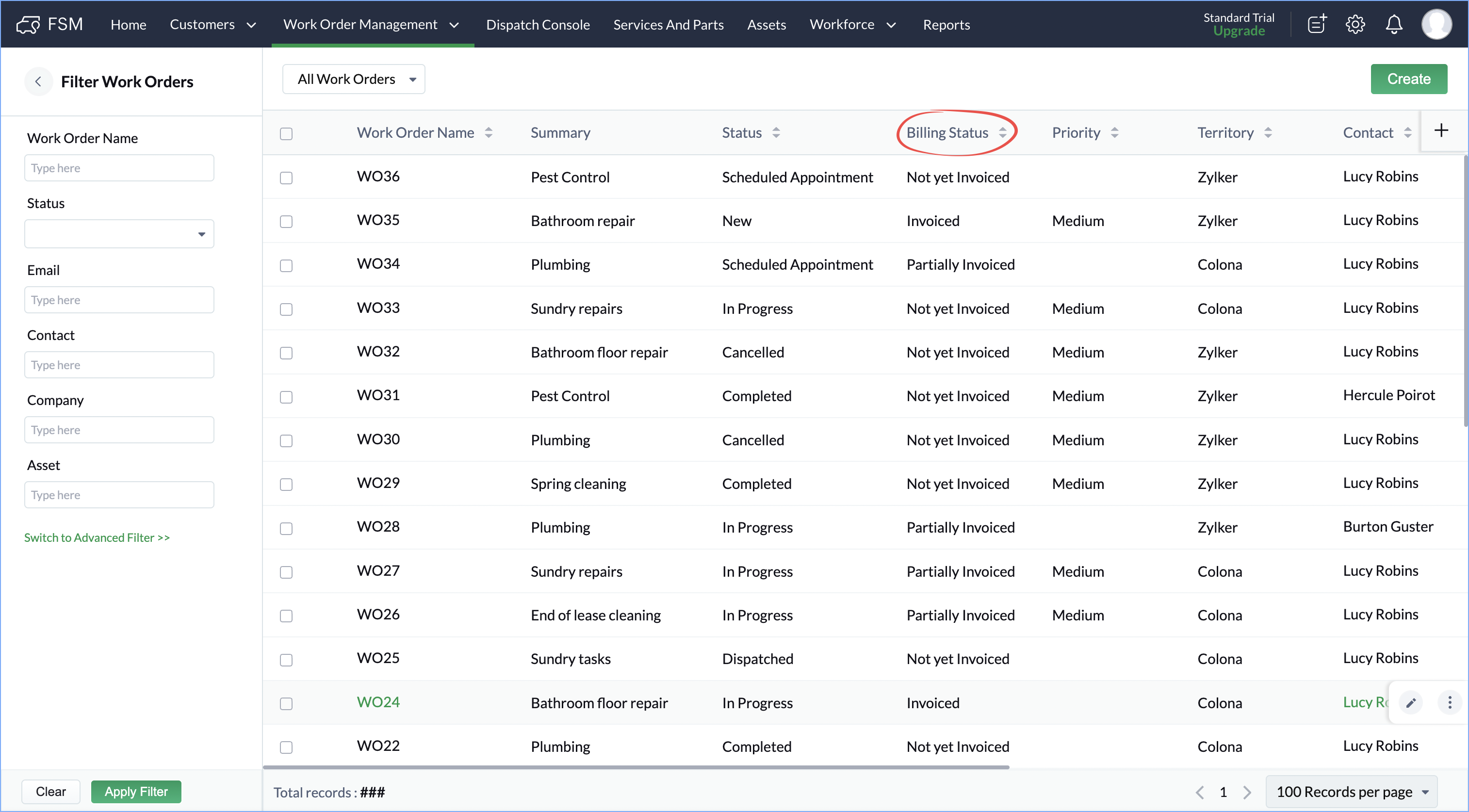Open the settings gear icon
This screenshot has height=812, width=1469.
[1355, 25]
